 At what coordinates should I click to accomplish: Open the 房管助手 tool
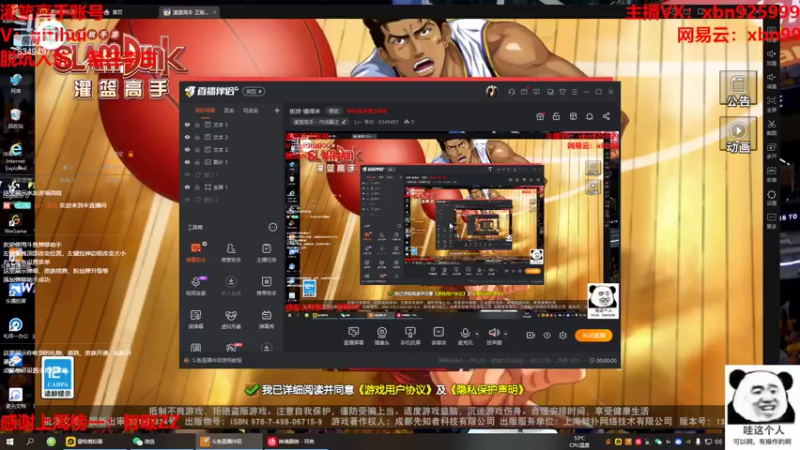click(231, 252)
